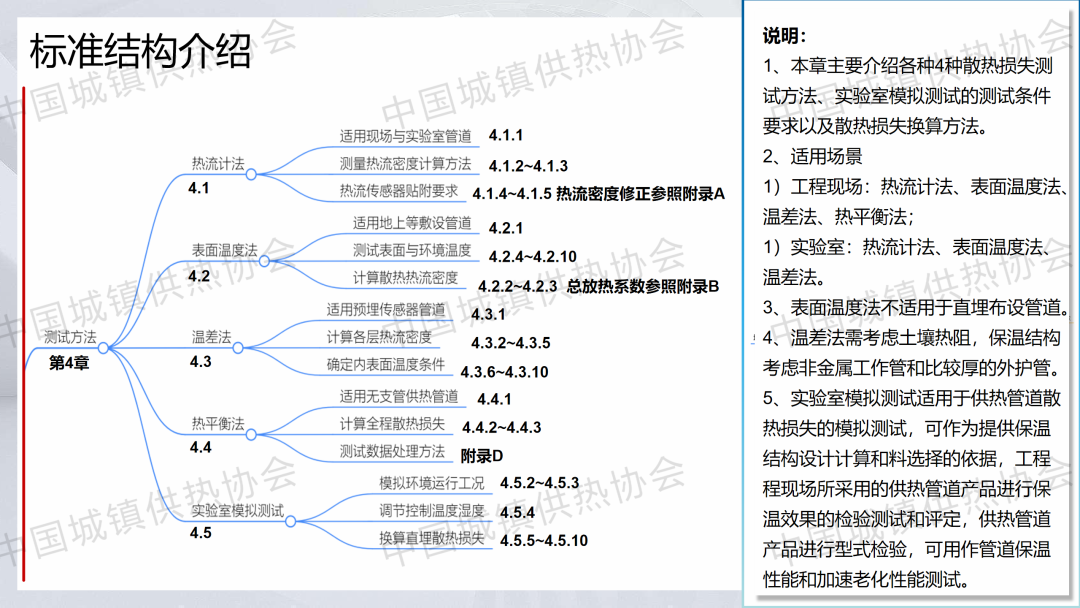1080x608 pixels.
Task: Collapse the 温差法 node circle
Action: [238, 347]
